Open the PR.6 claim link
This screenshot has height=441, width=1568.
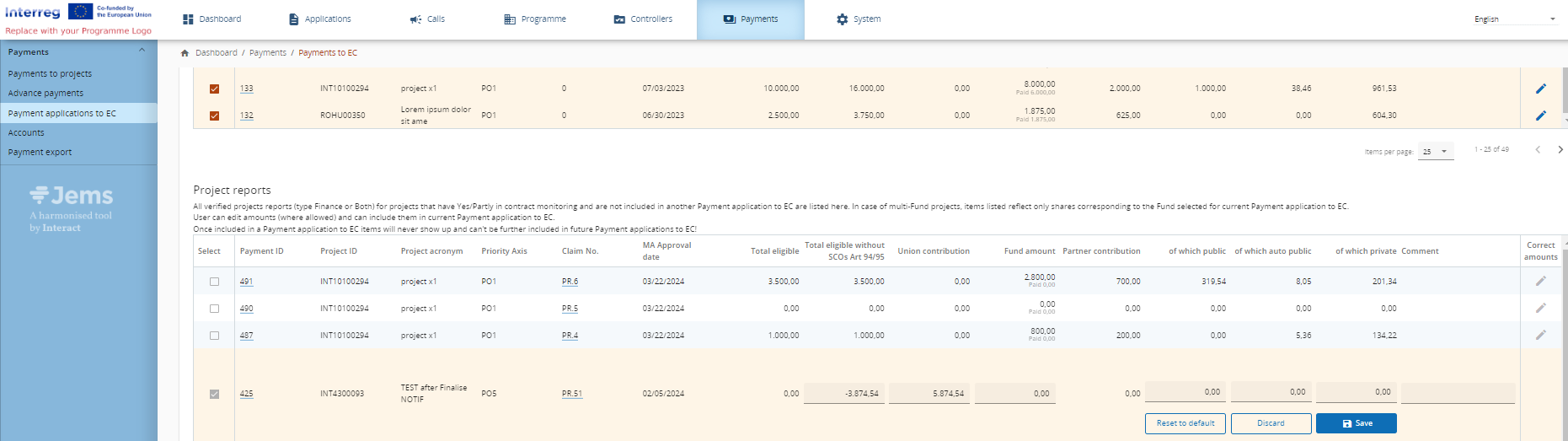(x=570, y=282)
